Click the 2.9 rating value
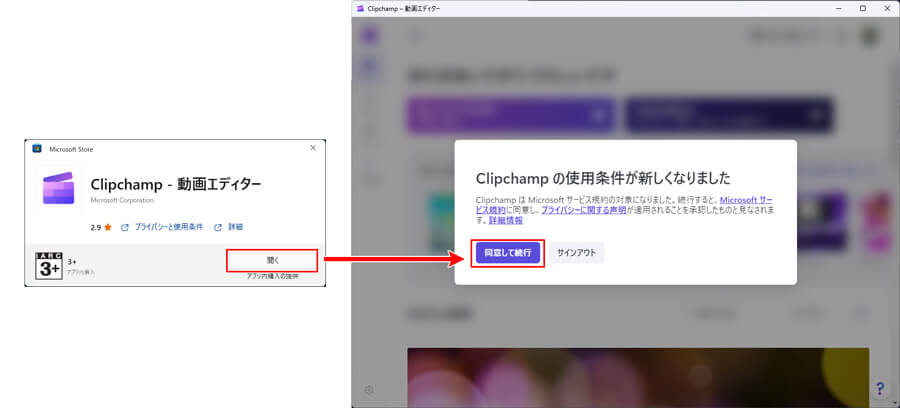Image resolution: width=900 pixels, height=408 pixels. tap(95, 227)
